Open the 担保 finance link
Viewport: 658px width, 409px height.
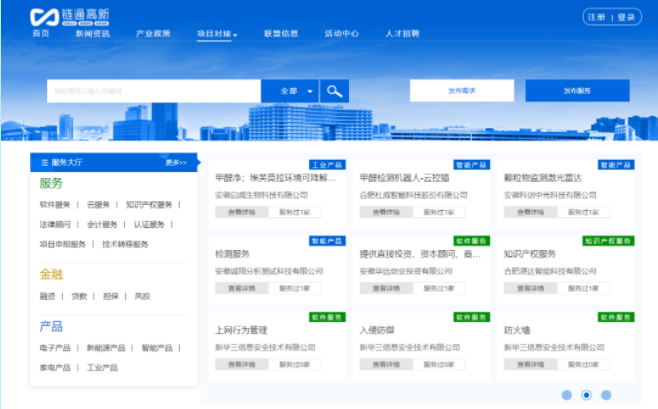[111, 296]
